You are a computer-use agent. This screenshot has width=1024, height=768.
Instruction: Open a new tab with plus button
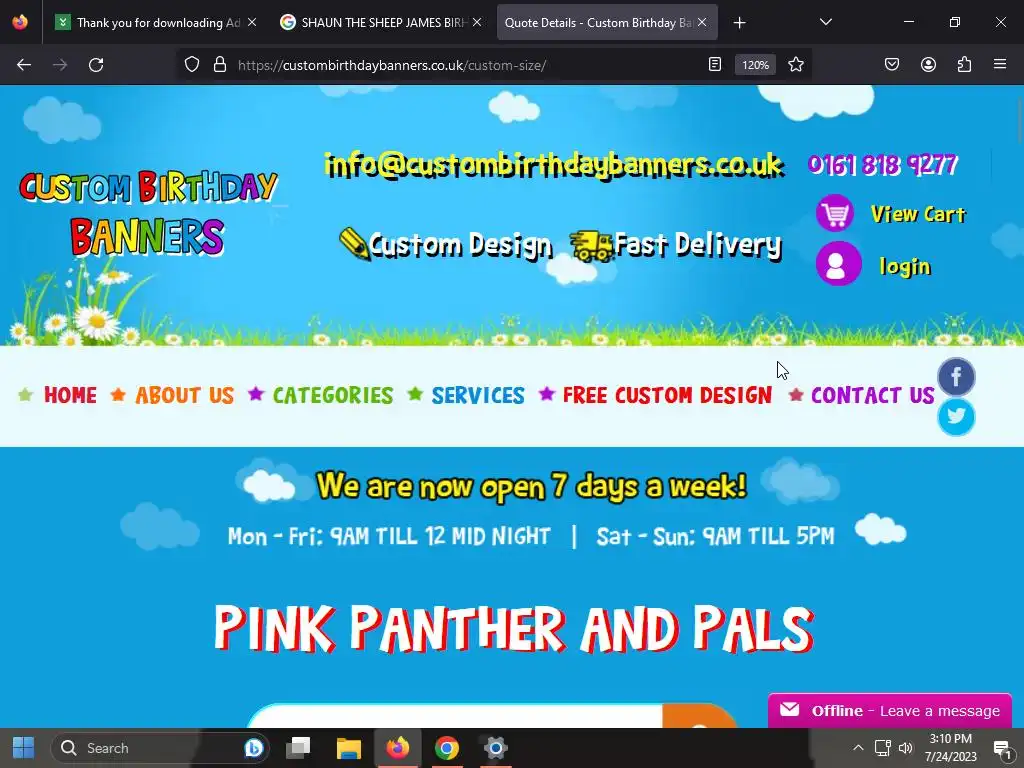739,23
